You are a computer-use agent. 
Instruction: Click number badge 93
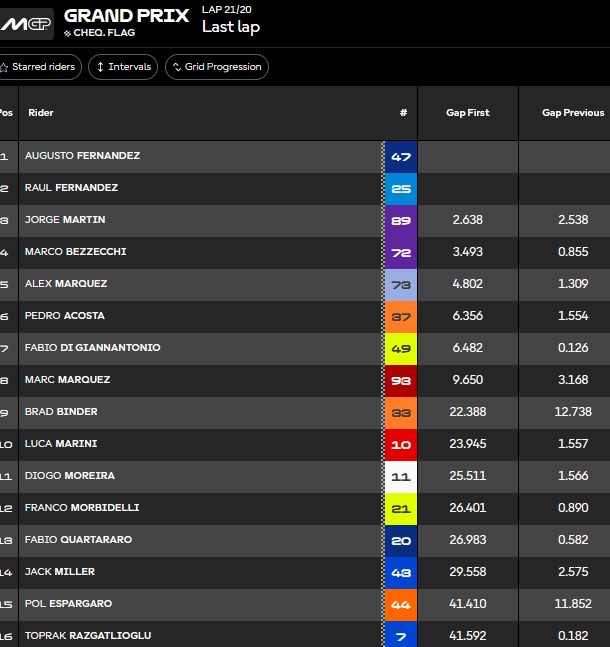[x=401, y=381]
